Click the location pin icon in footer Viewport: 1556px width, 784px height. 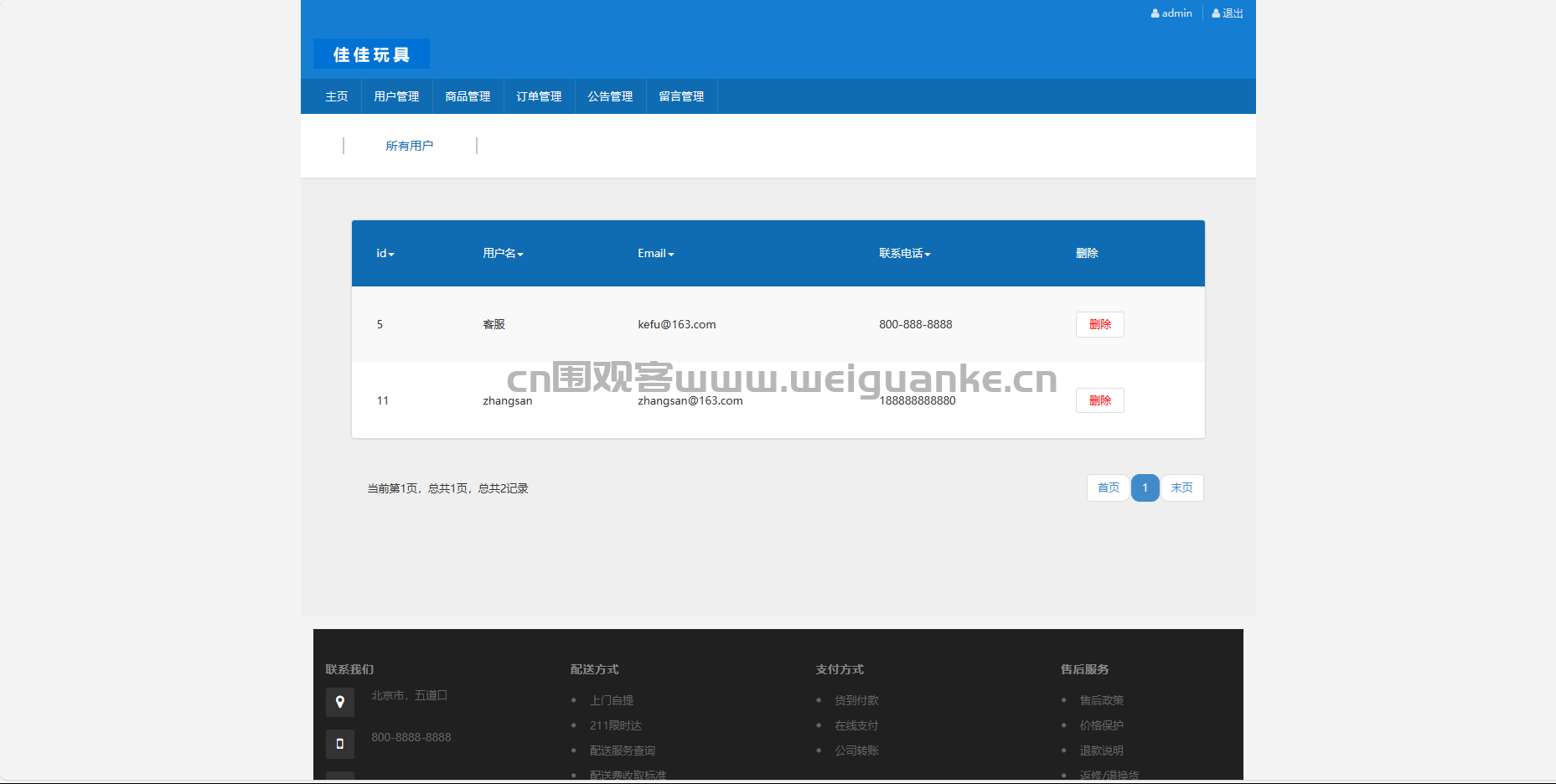coord(340,702)
